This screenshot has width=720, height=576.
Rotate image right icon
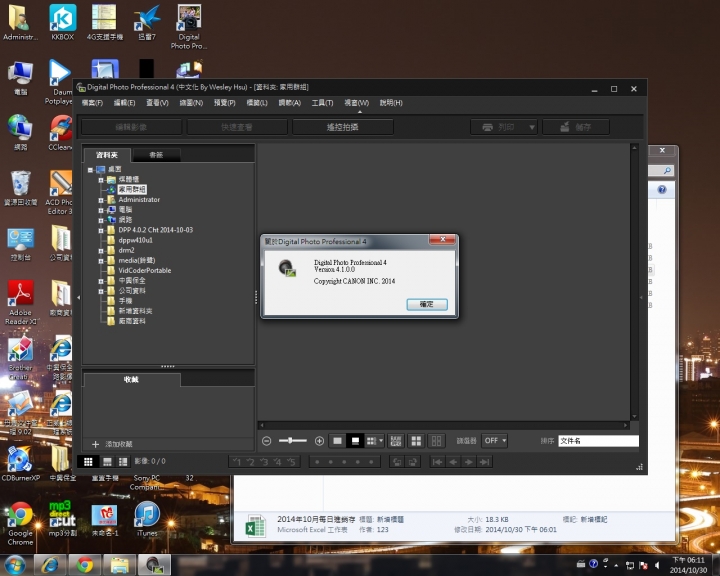click(x=412, y=462)
